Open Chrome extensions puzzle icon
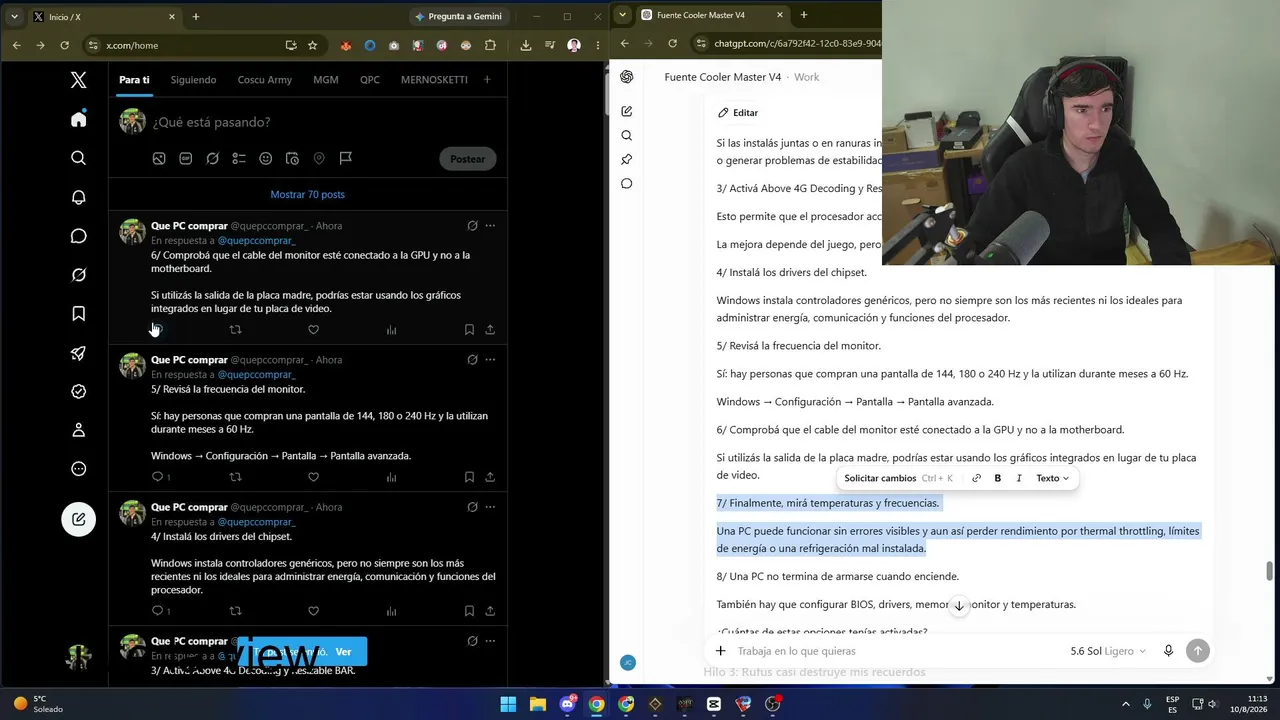The width and height of the screenshot is (1280, 720). (490, 45)
